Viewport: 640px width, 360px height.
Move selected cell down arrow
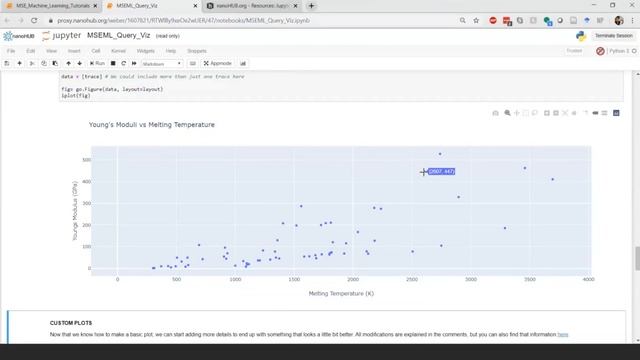(x=80, y=63)
